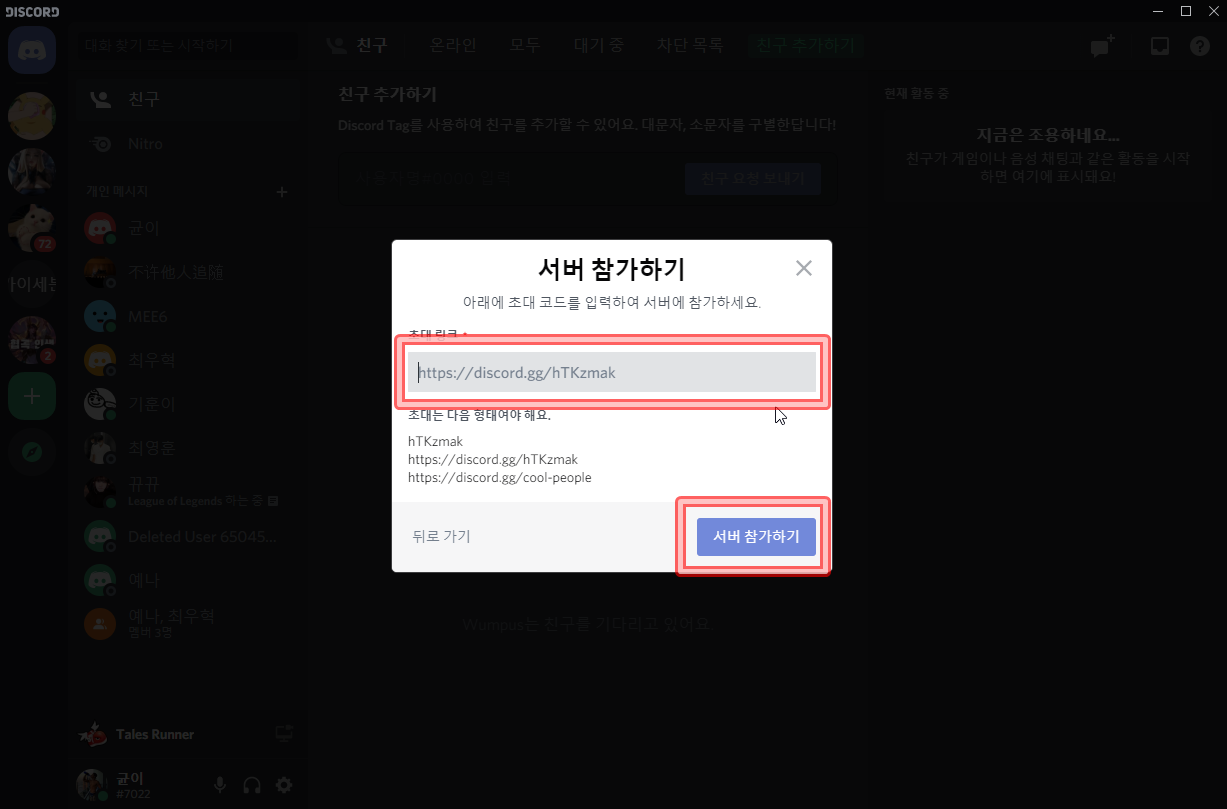Open 친구 item in the sidebar
1227x809 pixels.
click(188, 99)
